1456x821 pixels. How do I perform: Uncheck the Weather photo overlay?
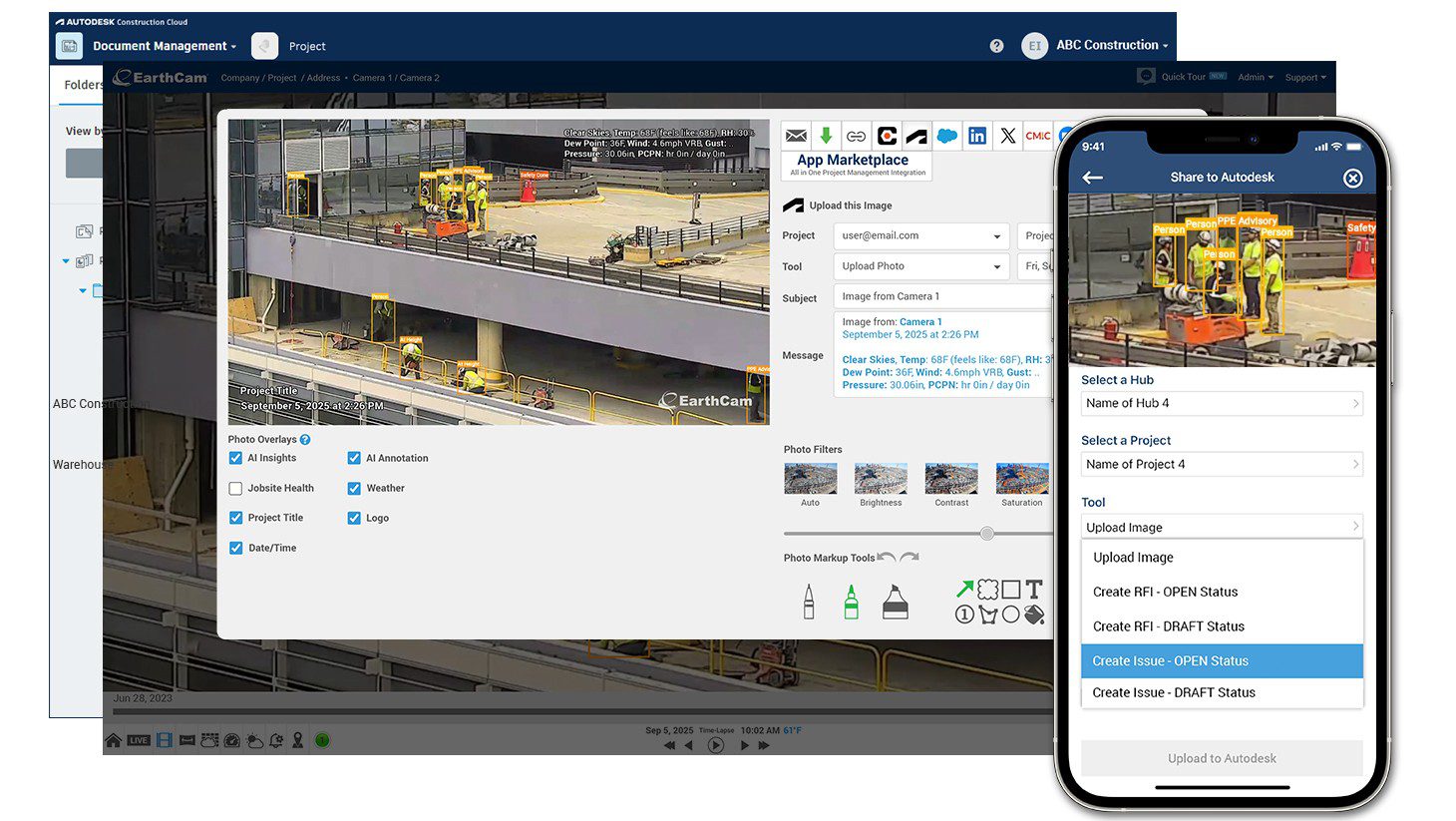click(x=354, y=488)
